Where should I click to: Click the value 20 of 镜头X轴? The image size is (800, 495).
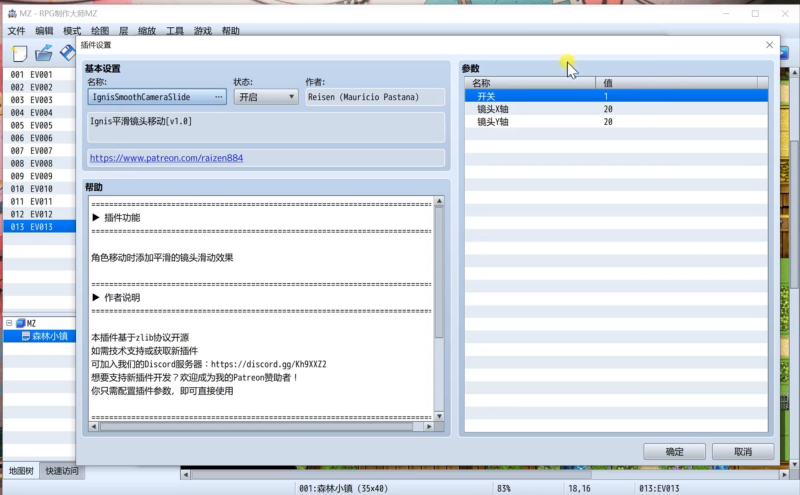pyautogui.click(x=608, y=109)
